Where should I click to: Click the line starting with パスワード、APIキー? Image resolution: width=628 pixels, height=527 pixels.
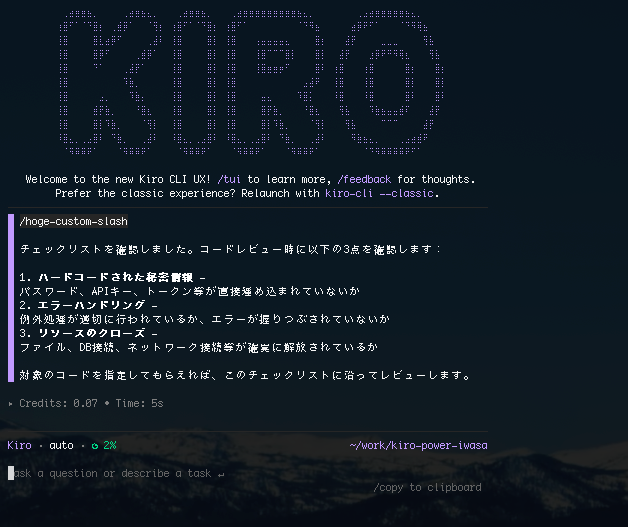coord(189,291)
